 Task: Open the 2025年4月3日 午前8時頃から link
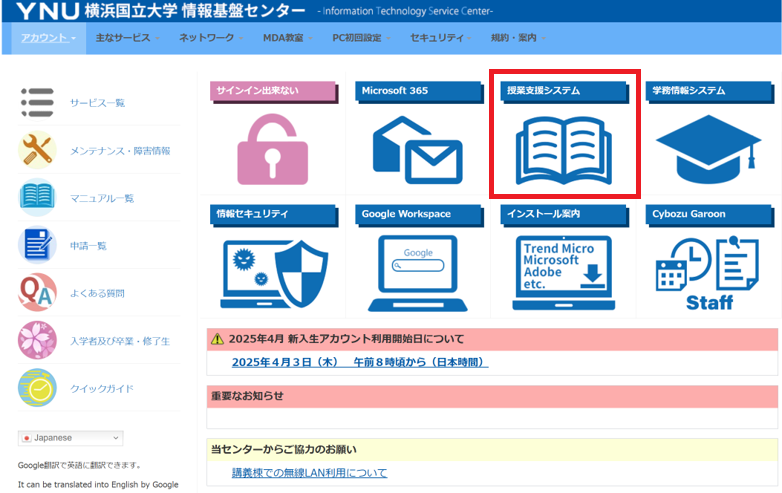click(360, 362)
